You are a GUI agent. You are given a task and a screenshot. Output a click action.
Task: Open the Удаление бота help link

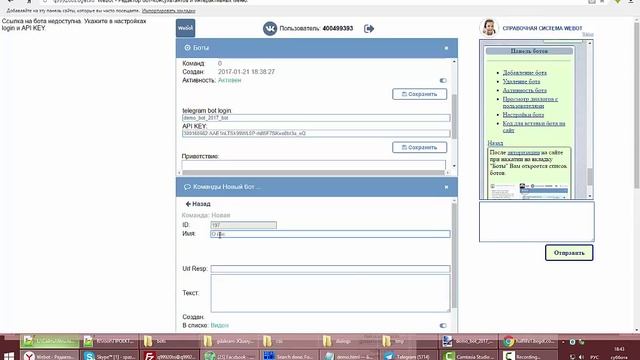tap(521, 82)
